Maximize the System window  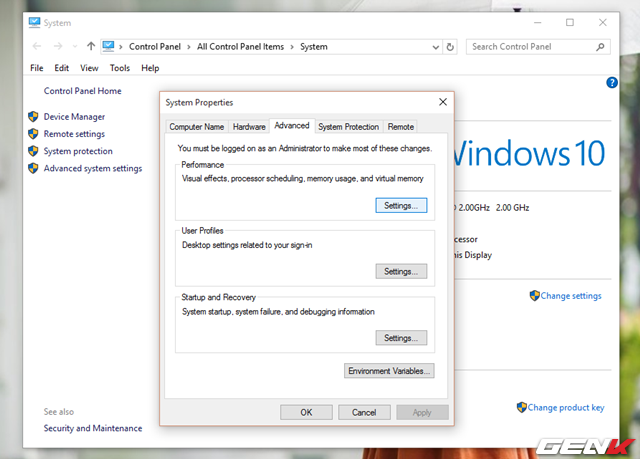pos(570,22)
